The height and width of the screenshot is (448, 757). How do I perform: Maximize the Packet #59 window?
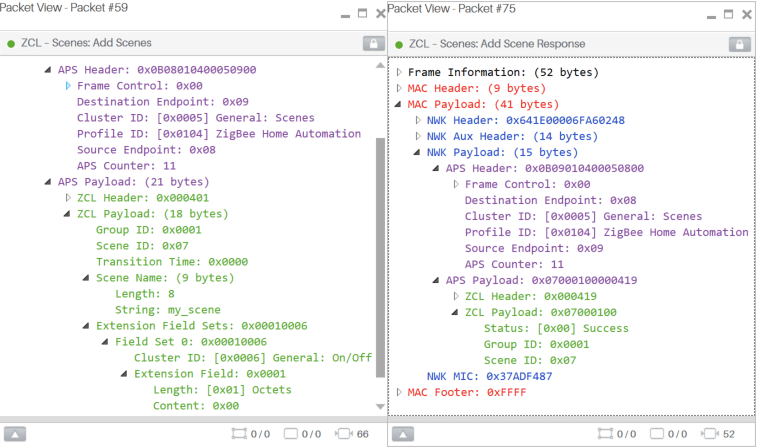362,14
